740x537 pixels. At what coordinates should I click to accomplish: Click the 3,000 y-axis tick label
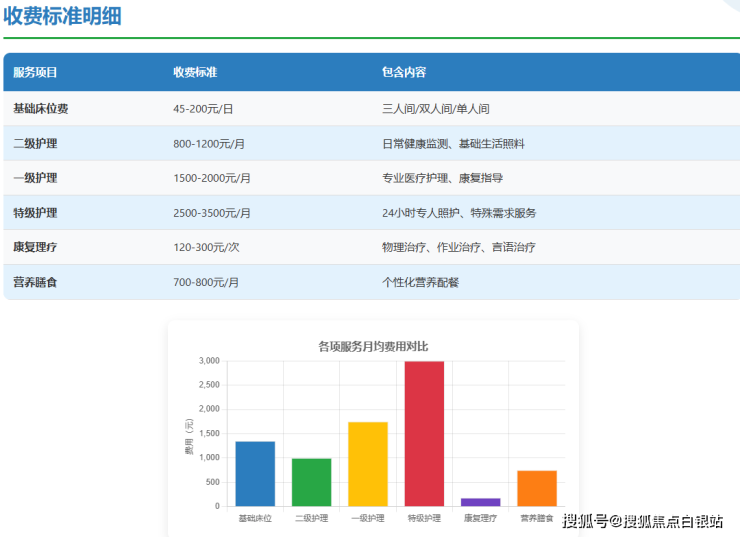click(x=209, y=361)
